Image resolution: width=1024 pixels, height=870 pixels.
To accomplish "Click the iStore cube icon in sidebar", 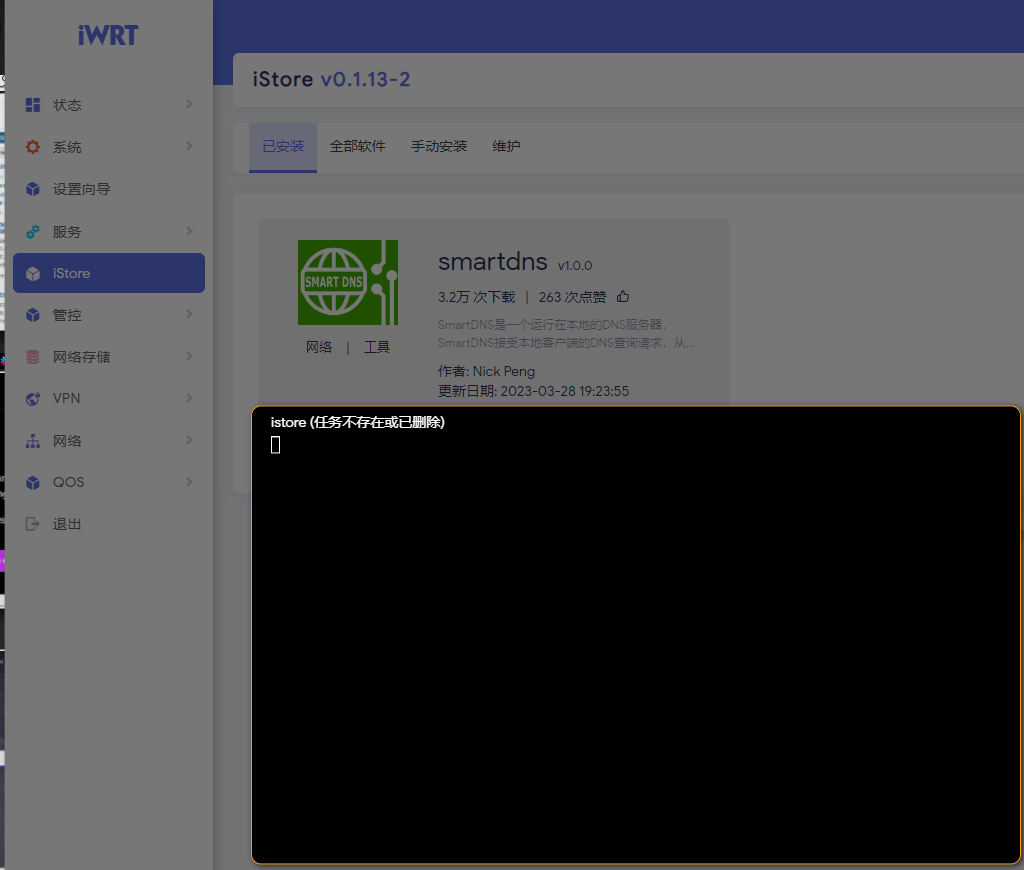I will coord(35,272).
